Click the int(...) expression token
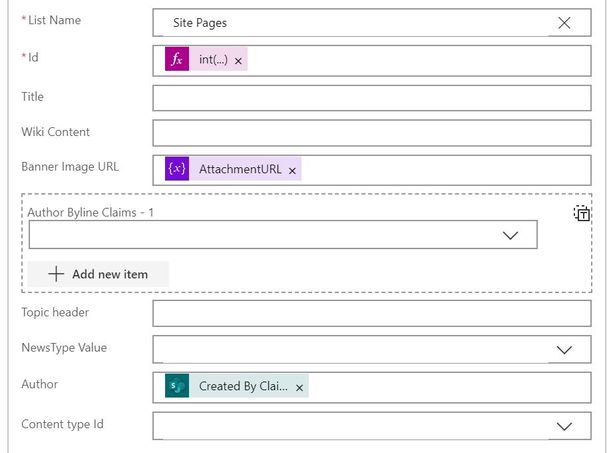 [x=213, y=60]
